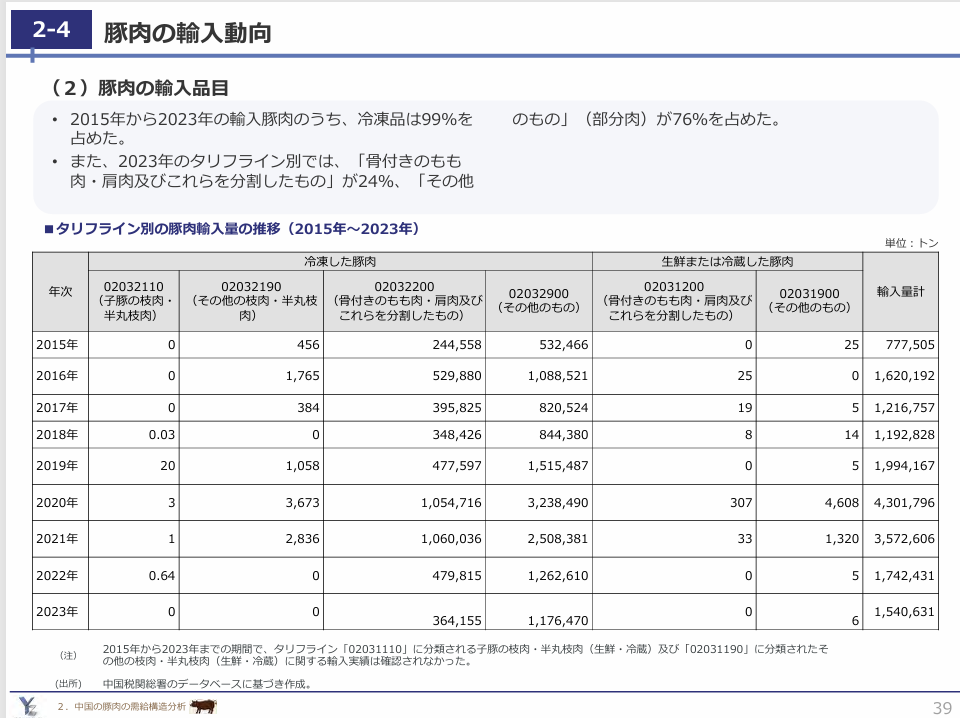
Task: Click the cell value 456
Action: [x=309, y=345]
